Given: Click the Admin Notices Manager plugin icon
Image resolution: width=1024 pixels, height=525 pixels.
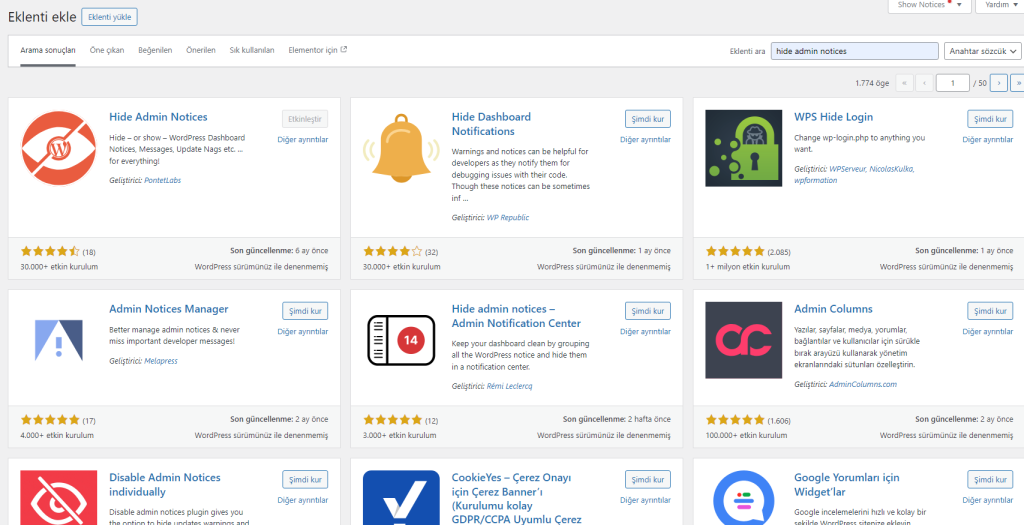Looking at the screenshot, I should [58, 340].
